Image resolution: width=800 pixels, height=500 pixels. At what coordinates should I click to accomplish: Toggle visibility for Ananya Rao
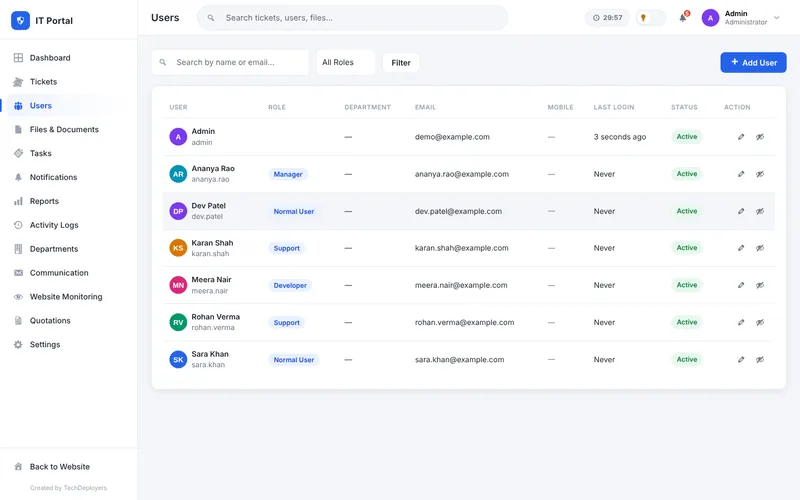[x=760, y=174]
